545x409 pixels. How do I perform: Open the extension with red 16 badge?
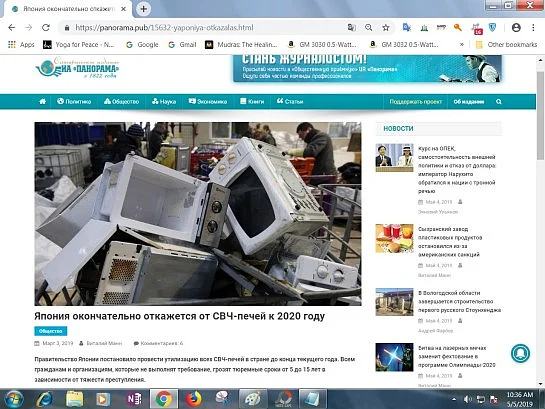(x=476, y=28)
